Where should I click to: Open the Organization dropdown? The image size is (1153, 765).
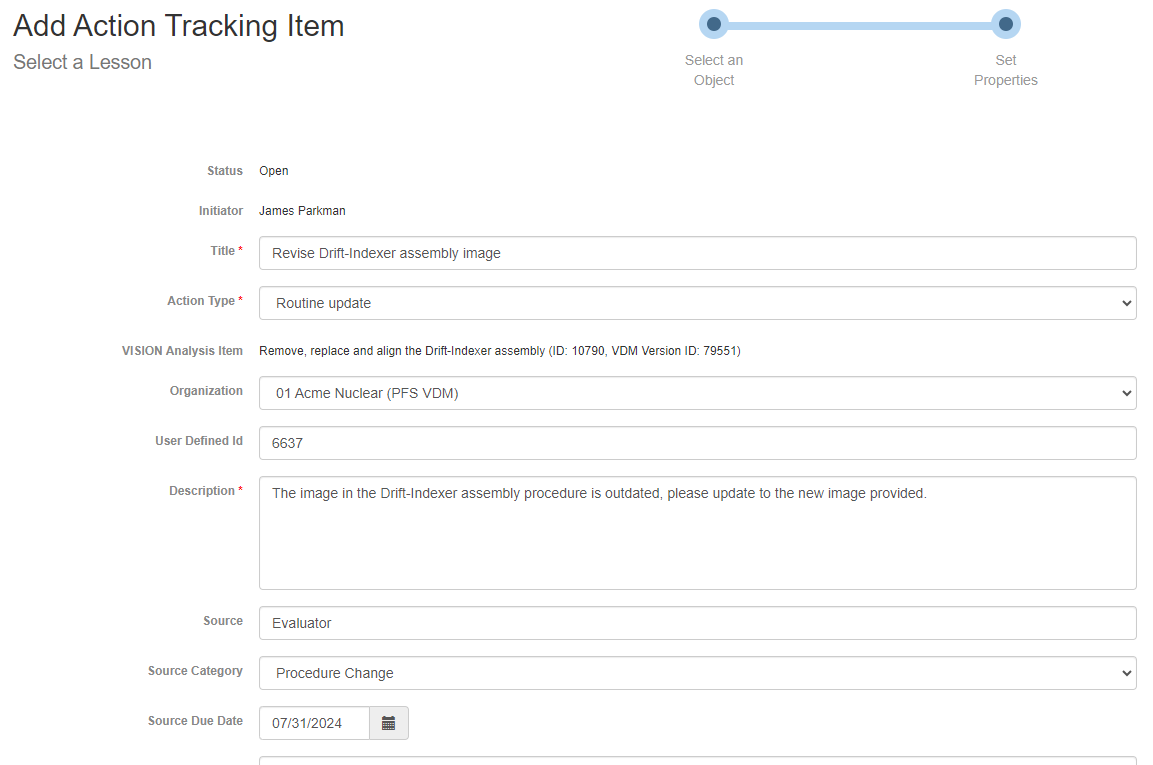pos(697,393)
